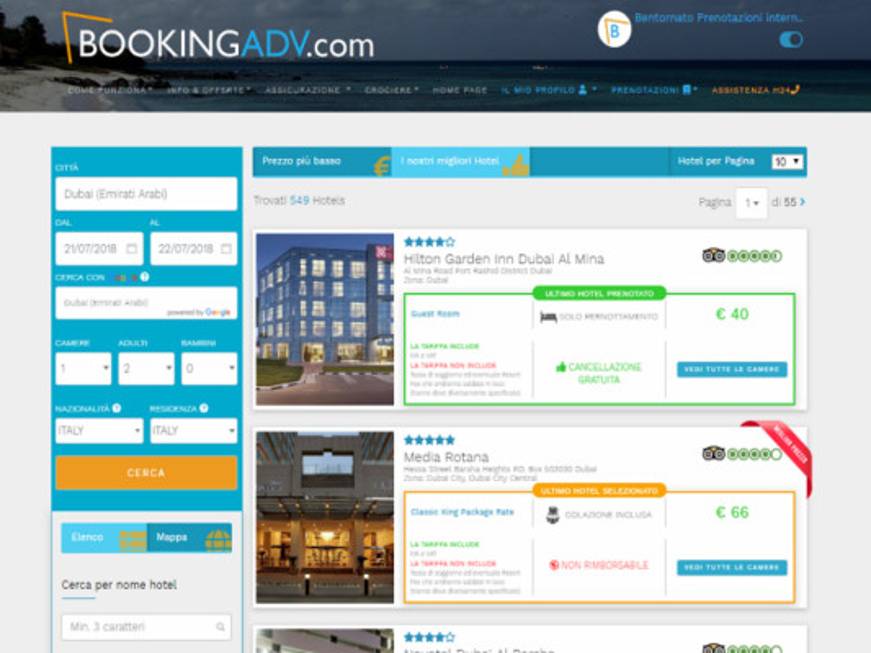This screenshot has width=871, height=653.
Task: Open the Nazionalità ITALY dropdown
Action: (x=99, y=430)
